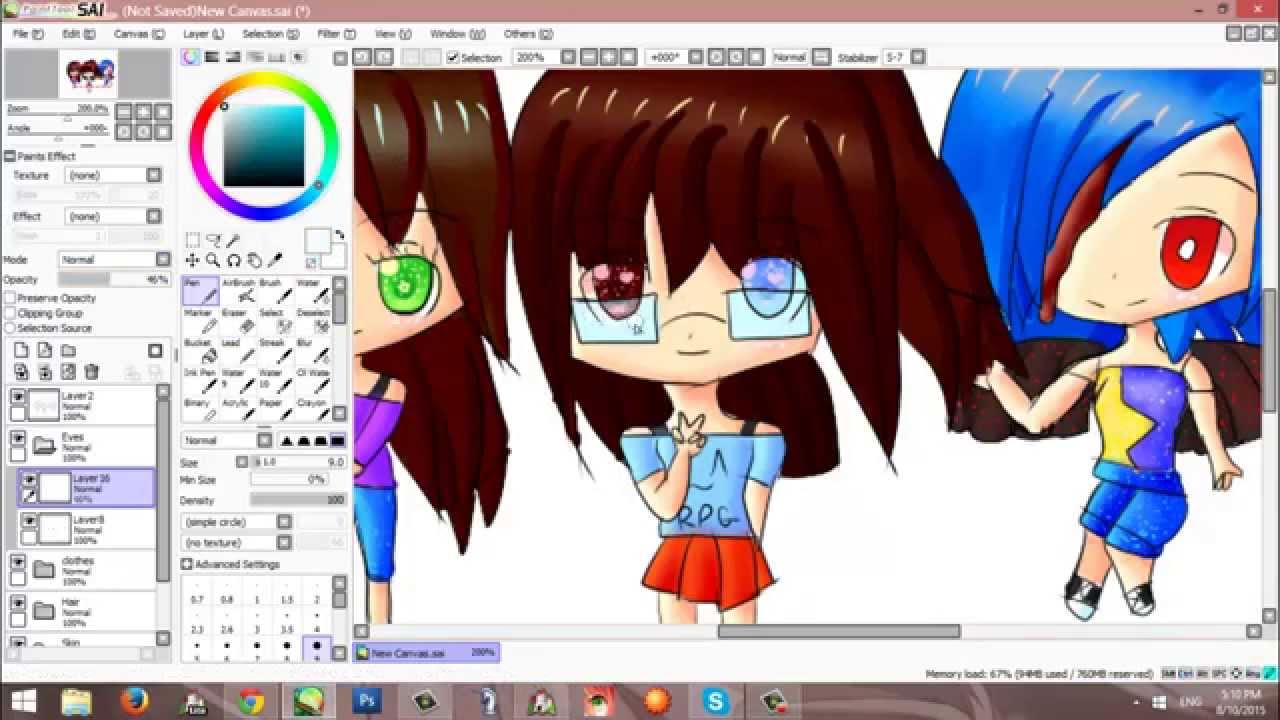Enable Clipping Group checkbox

pyautogui.click(x=10, y=313)
